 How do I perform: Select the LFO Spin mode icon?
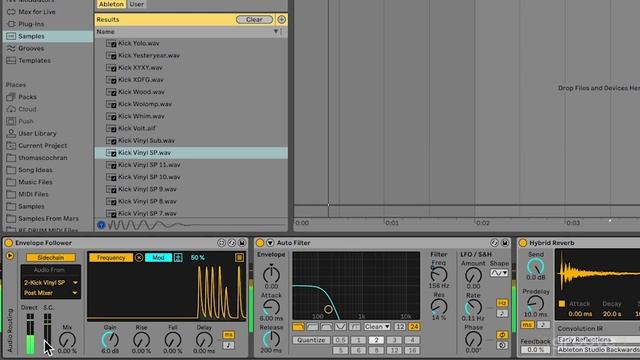tap(502, 345)
